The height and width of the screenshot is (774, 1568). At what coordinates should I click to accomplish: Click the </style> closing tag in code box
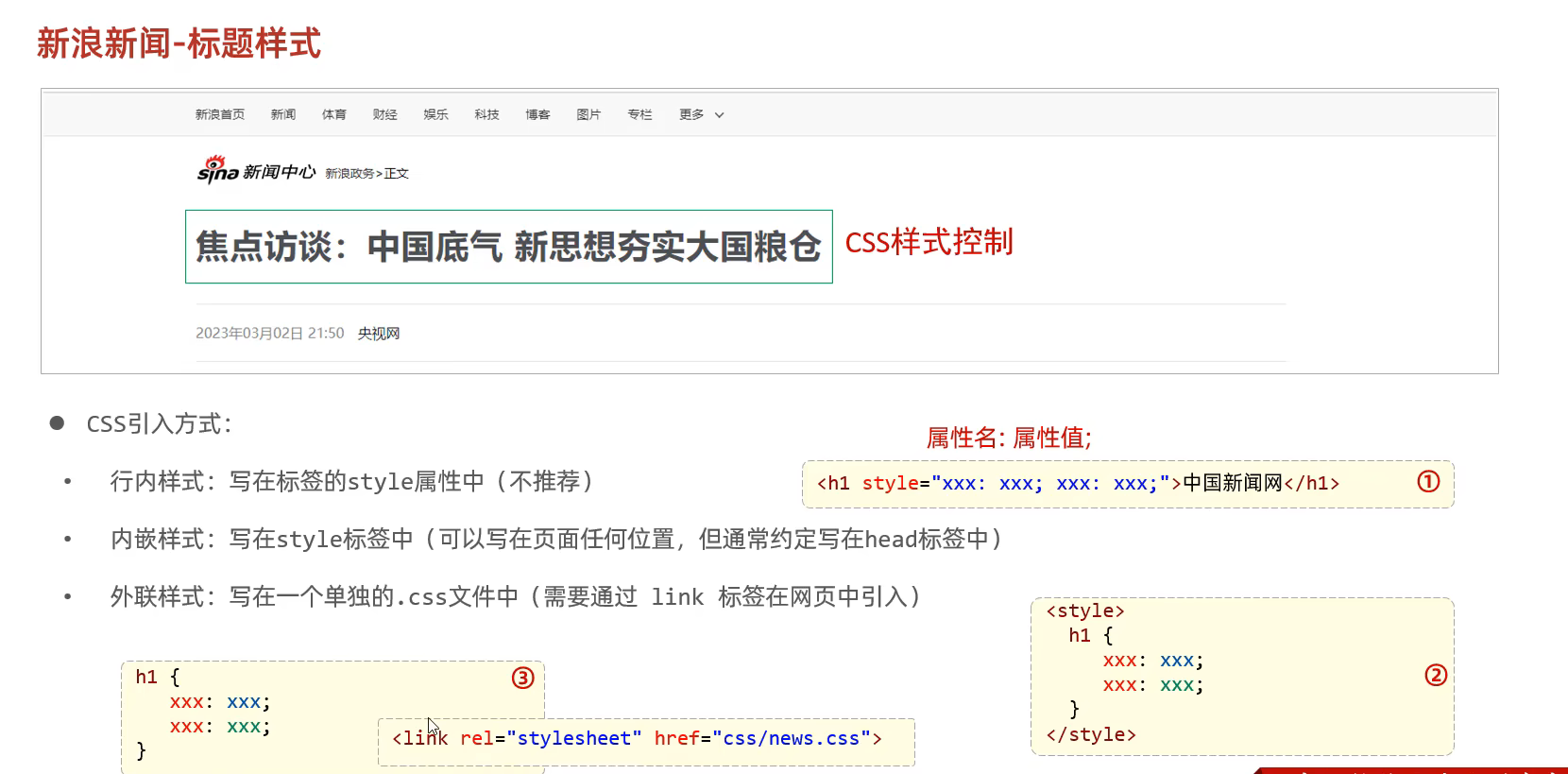click(1091, 734)
